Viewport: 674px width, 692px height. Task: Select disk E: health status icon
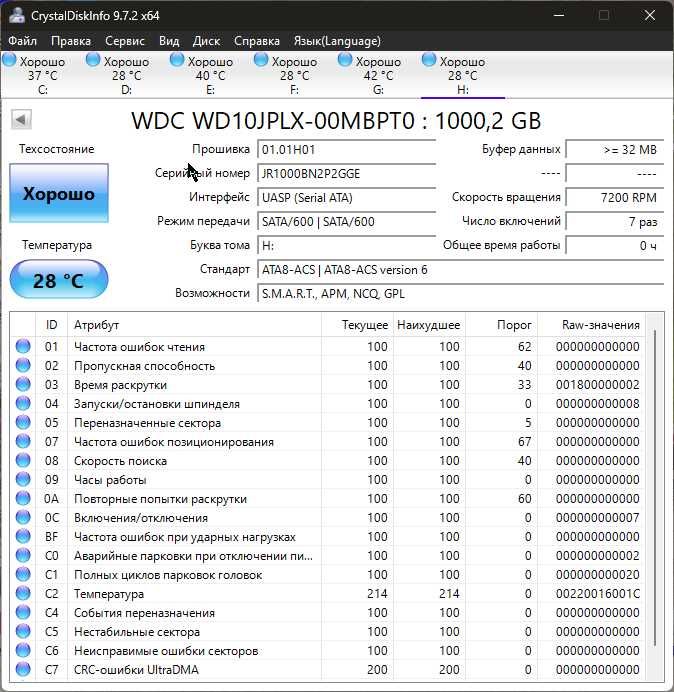(177, 60)
